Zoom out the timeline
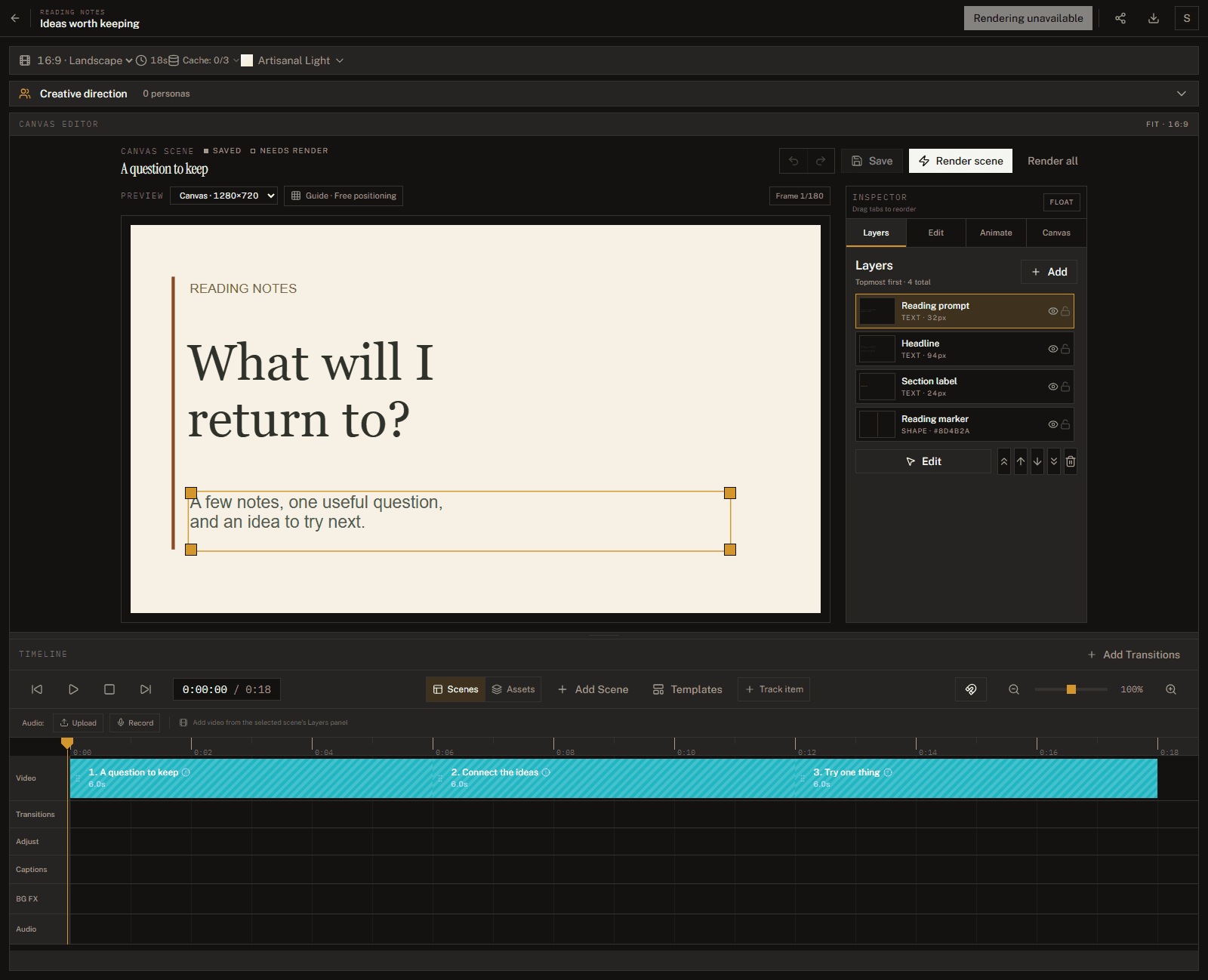1208x980 pixels. 1014,689
